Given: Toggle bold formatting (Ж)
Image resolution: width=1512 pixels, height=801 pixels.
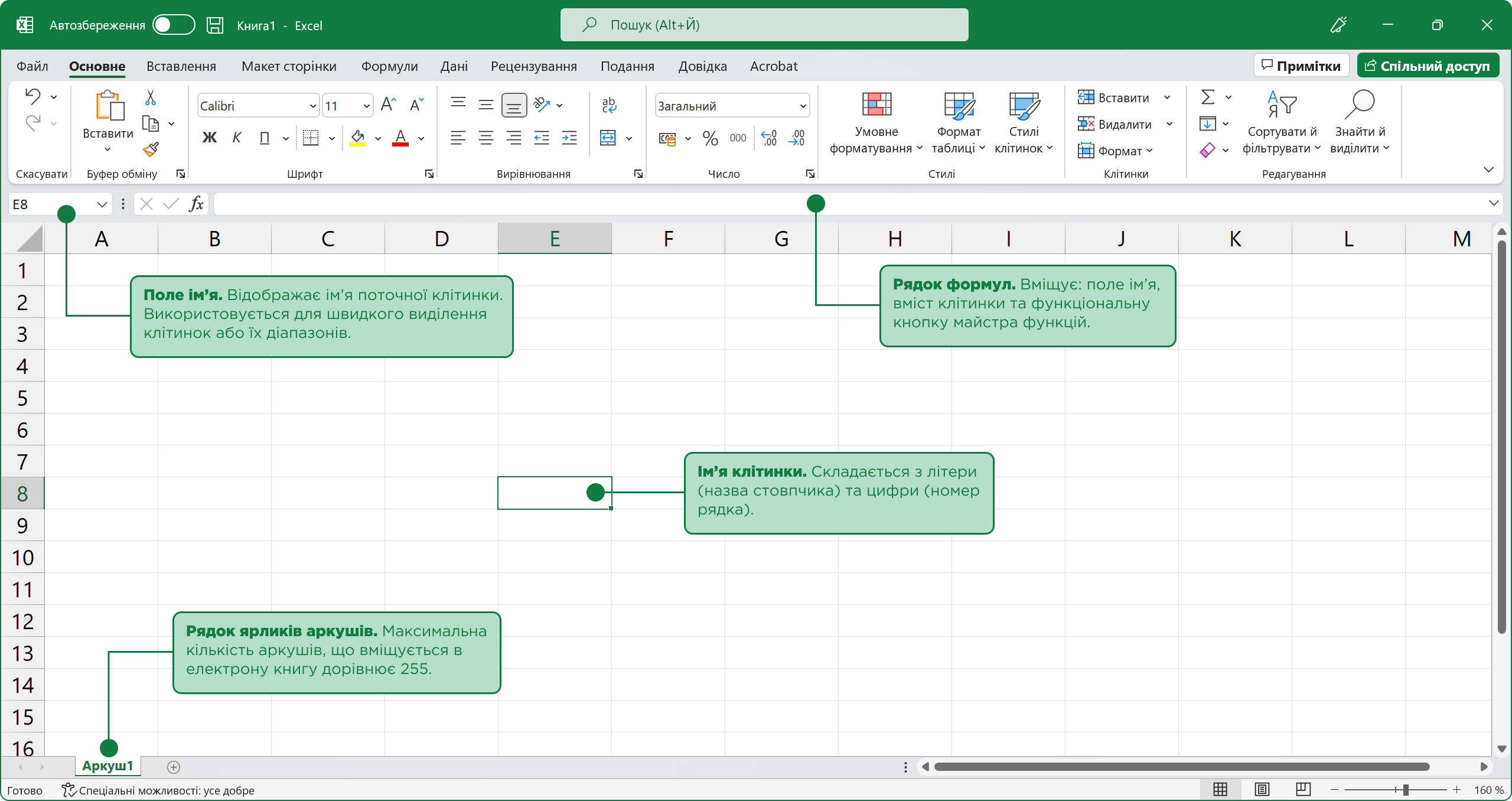Looking at the screenshot, I should click(209, 138).
